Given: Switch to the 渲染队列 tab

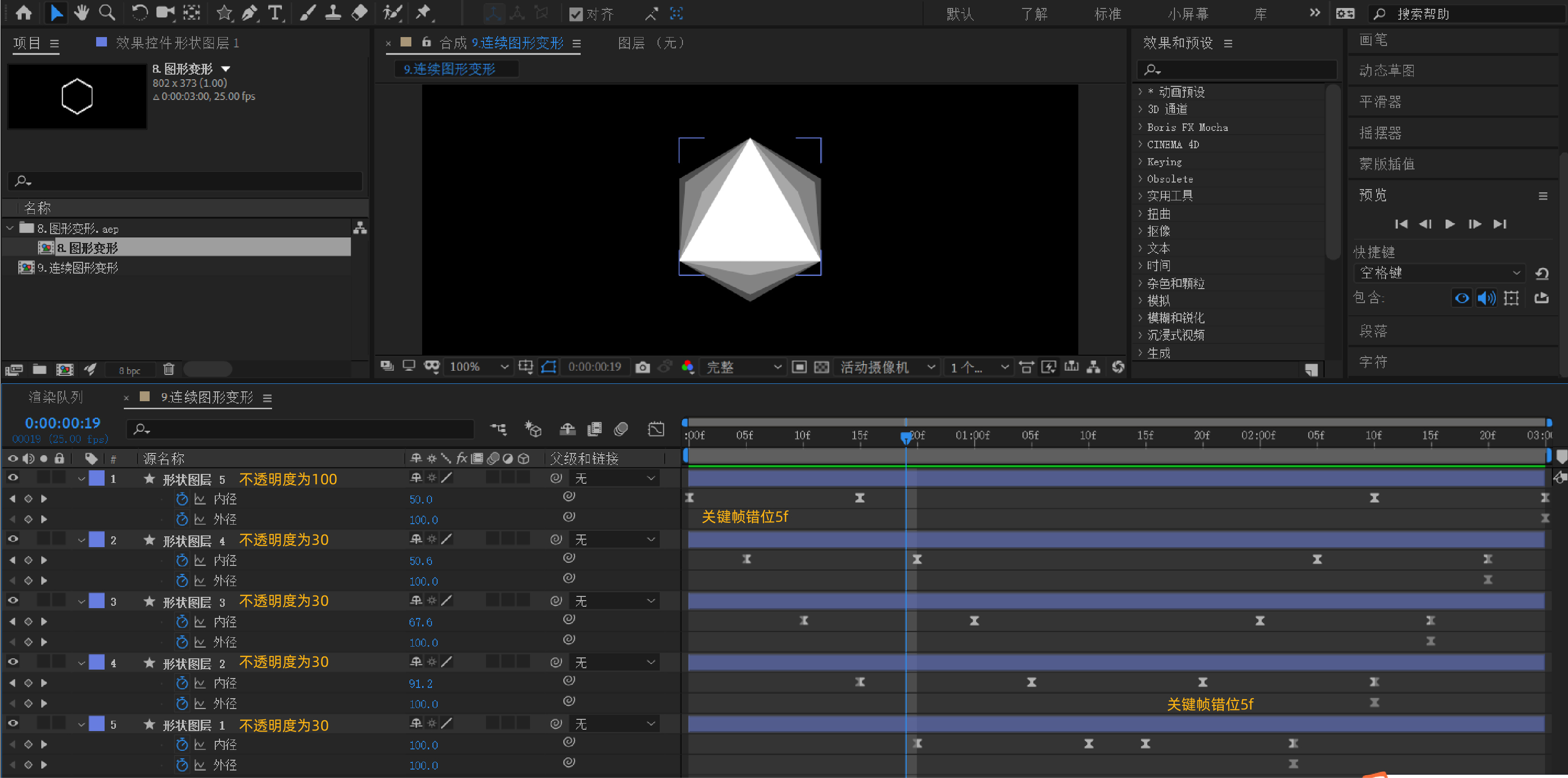Looking at the screenshot, I should (x=56, y=397).
